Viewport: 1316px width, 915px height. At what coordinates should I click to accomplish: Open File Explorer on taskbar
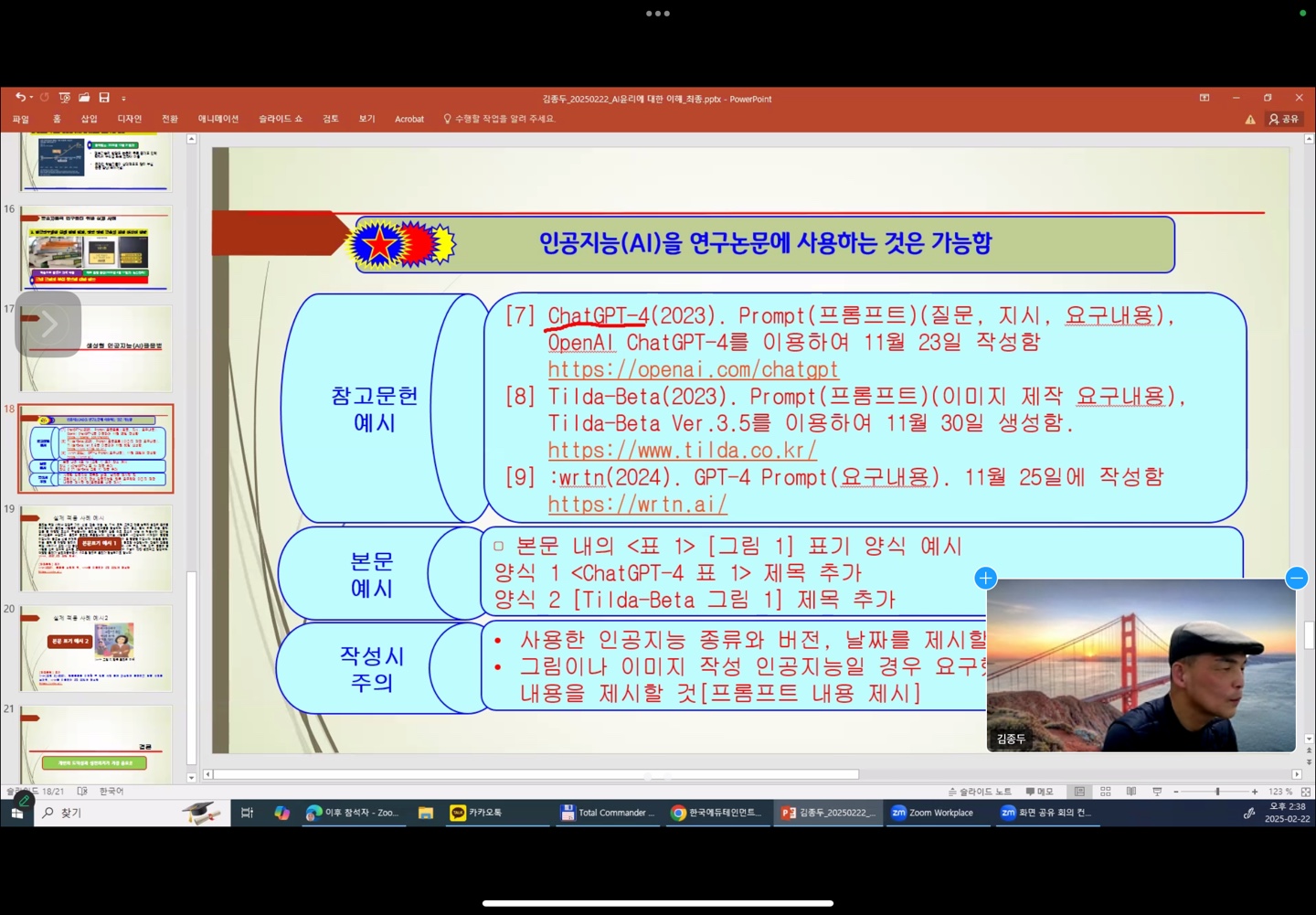426,813
